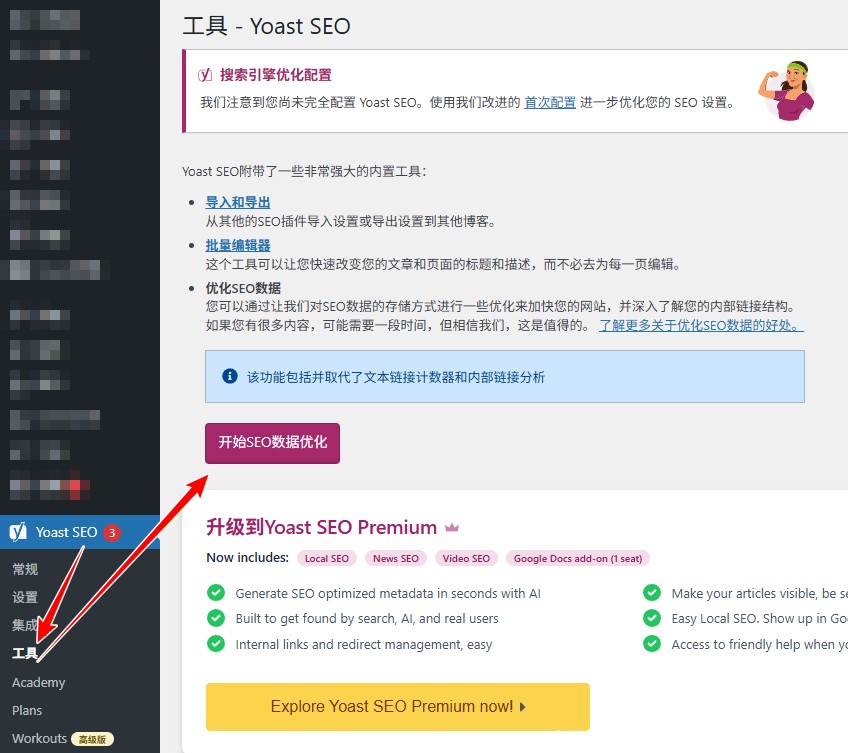The image size is (848, 753).
Task: Click the green check beside Easy Local SEO
Action: [652, 618]
